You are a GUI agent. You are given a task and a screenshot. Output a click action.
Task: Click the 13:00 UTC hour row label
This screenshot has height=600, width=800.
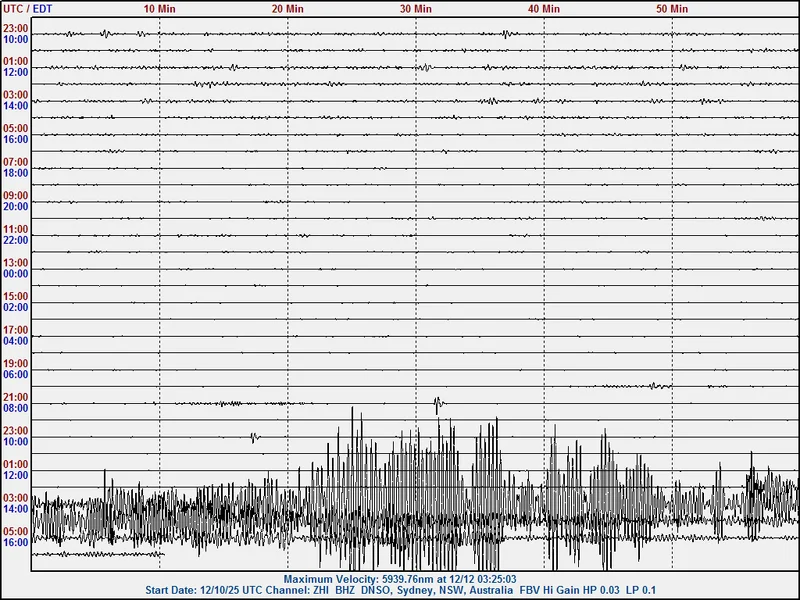click(x=15, y=263)
